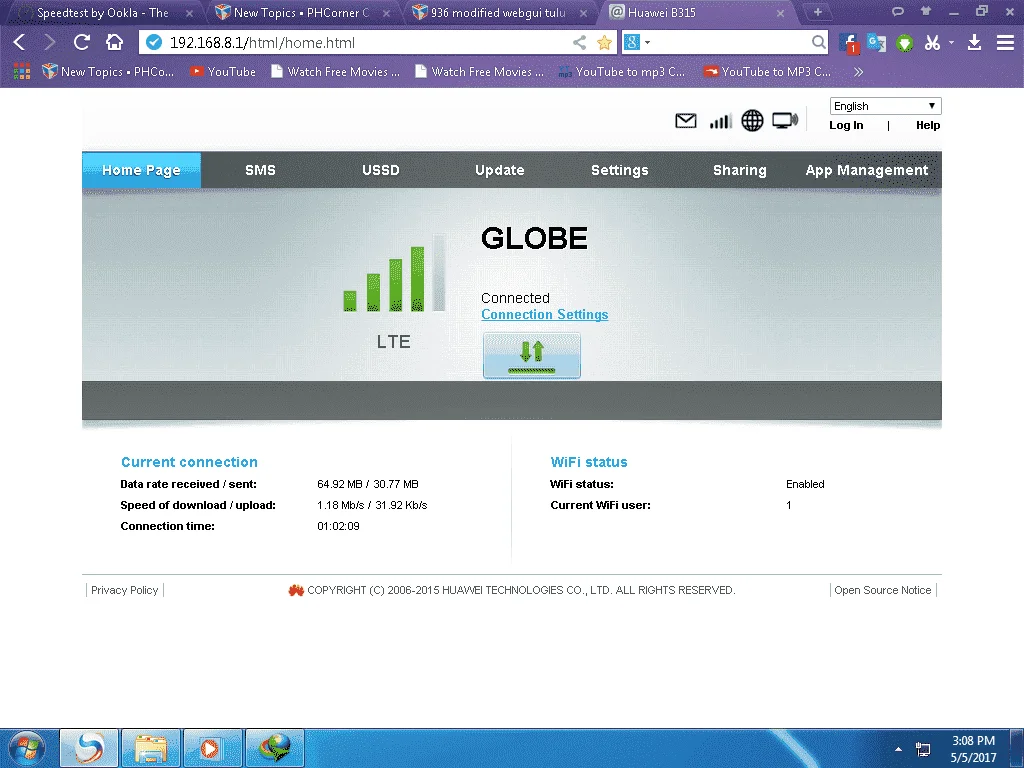Select the Home Page tab
The width and height of the screenshot is (1024, 768).
(141, 170)
